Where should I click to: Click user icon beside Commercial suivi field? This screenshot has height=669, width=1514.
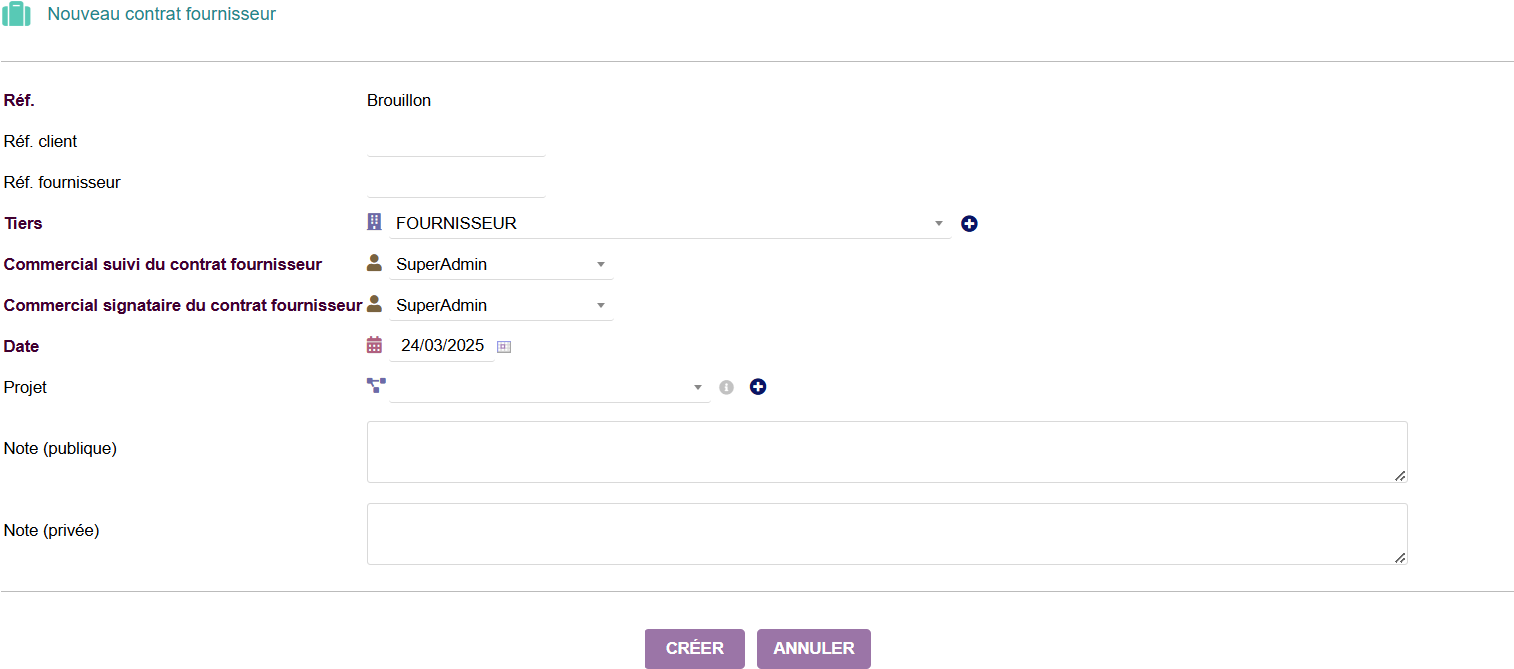375,263
